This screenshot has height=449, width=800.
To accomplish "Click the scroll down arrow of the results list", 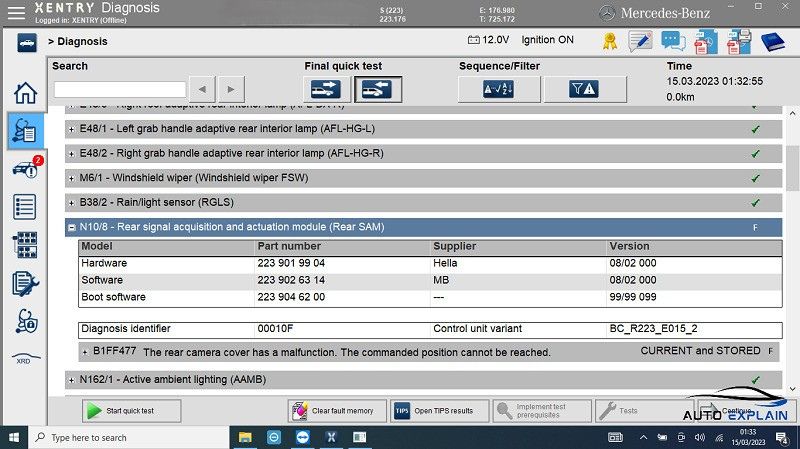I will pos(792,389).
